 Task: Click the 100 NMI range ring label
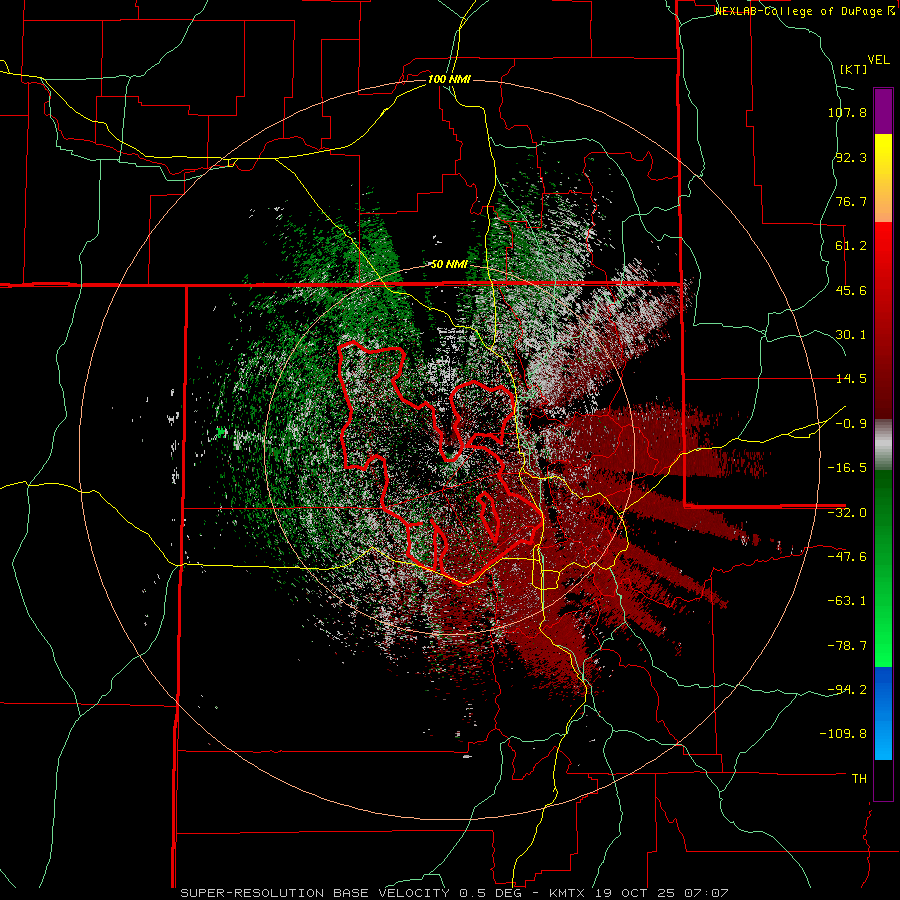[449, 79]
